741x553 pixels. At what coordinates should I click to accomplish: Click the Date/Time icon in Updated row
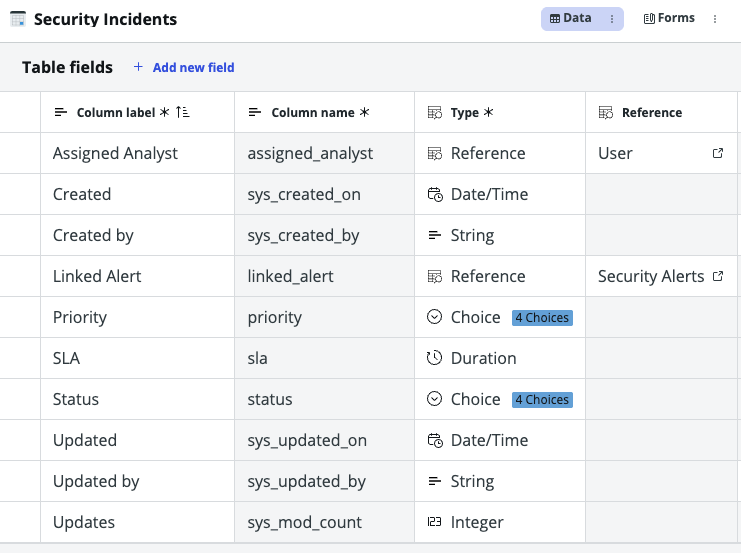(435, 440)
